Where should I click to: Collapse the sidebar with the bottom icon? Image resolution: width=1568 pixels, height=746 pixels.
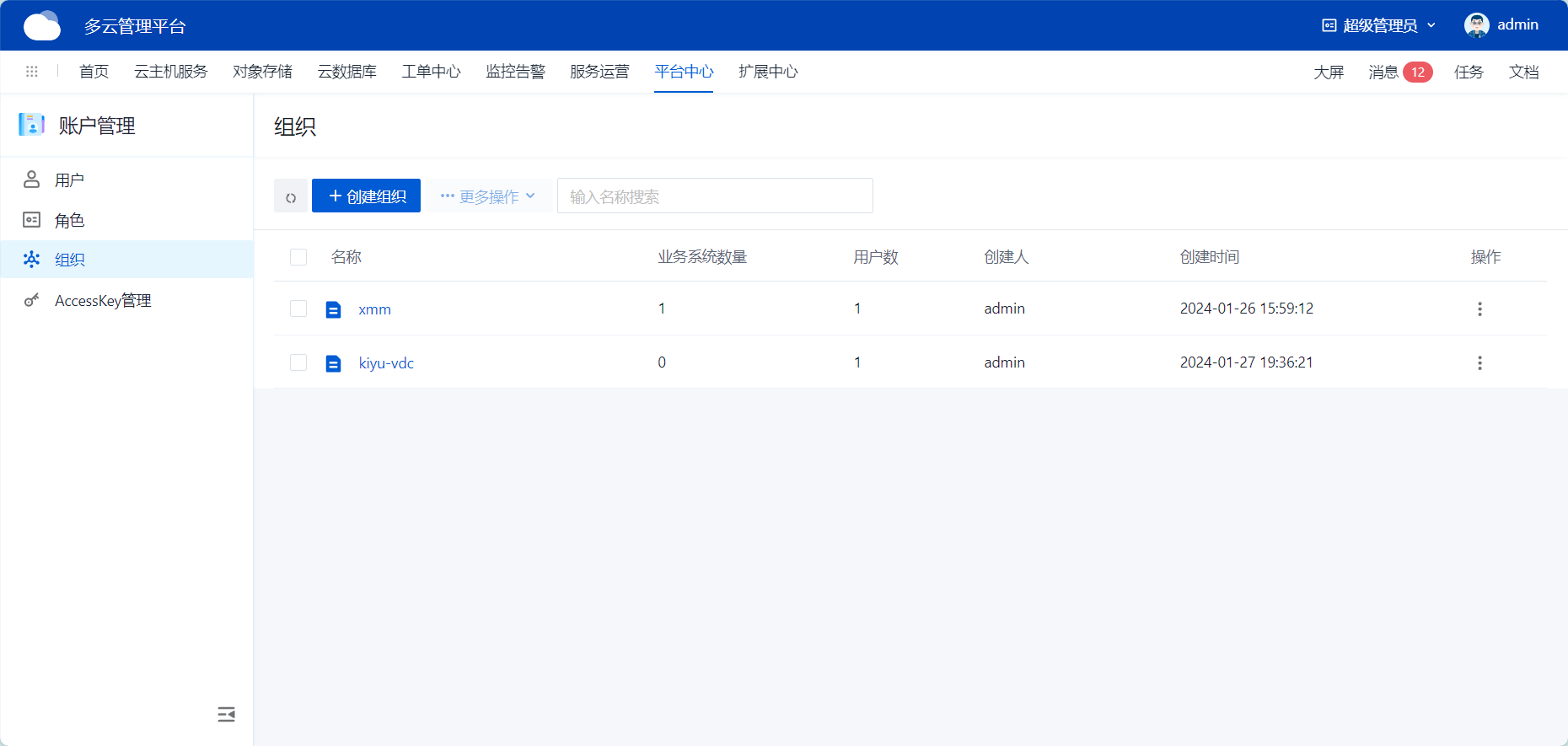[226, 715]
